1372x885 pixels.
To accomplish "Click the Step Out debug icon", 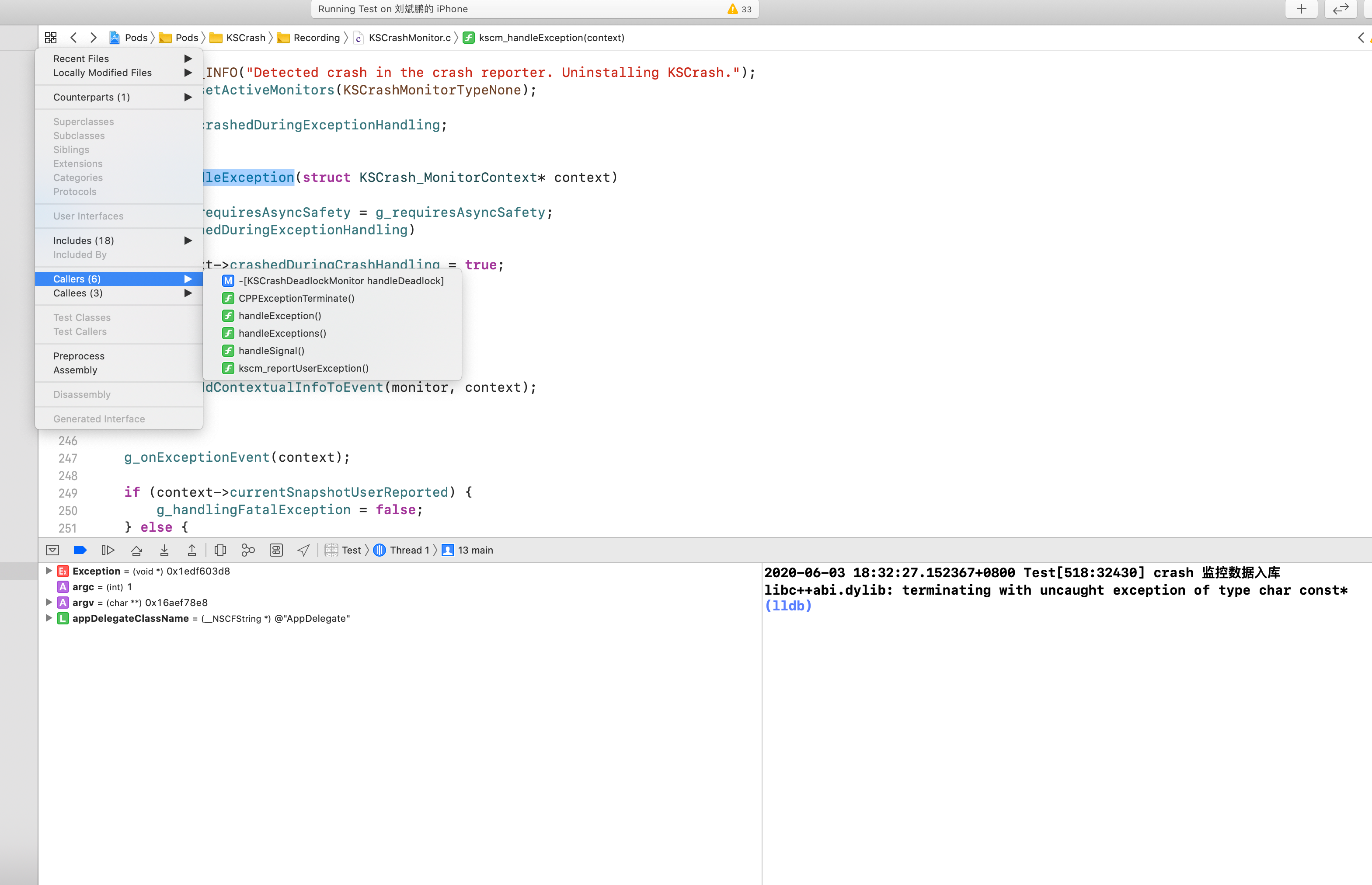I will tap(192, 550).
